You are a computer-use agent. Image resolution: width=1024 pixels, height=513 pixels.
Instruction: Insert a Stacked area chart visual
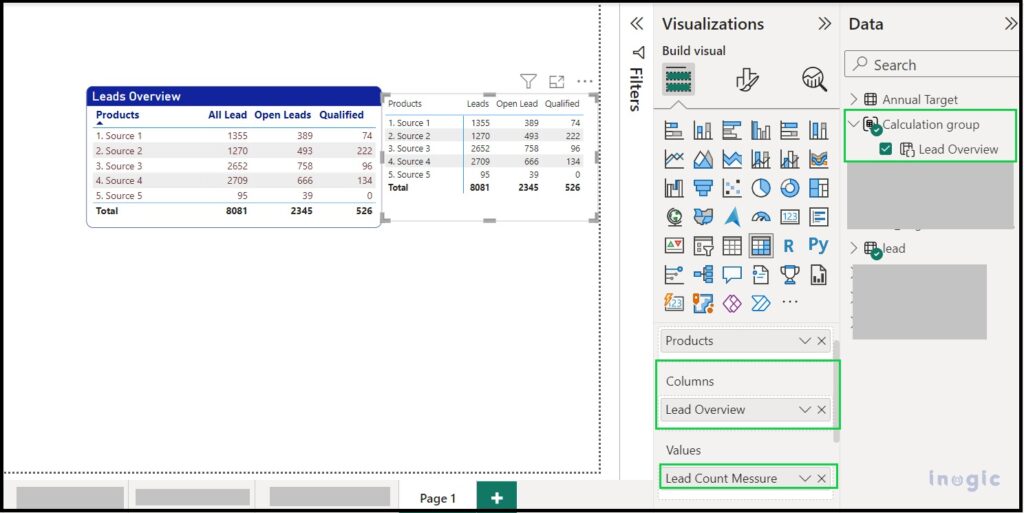click(x=731, y=159)
